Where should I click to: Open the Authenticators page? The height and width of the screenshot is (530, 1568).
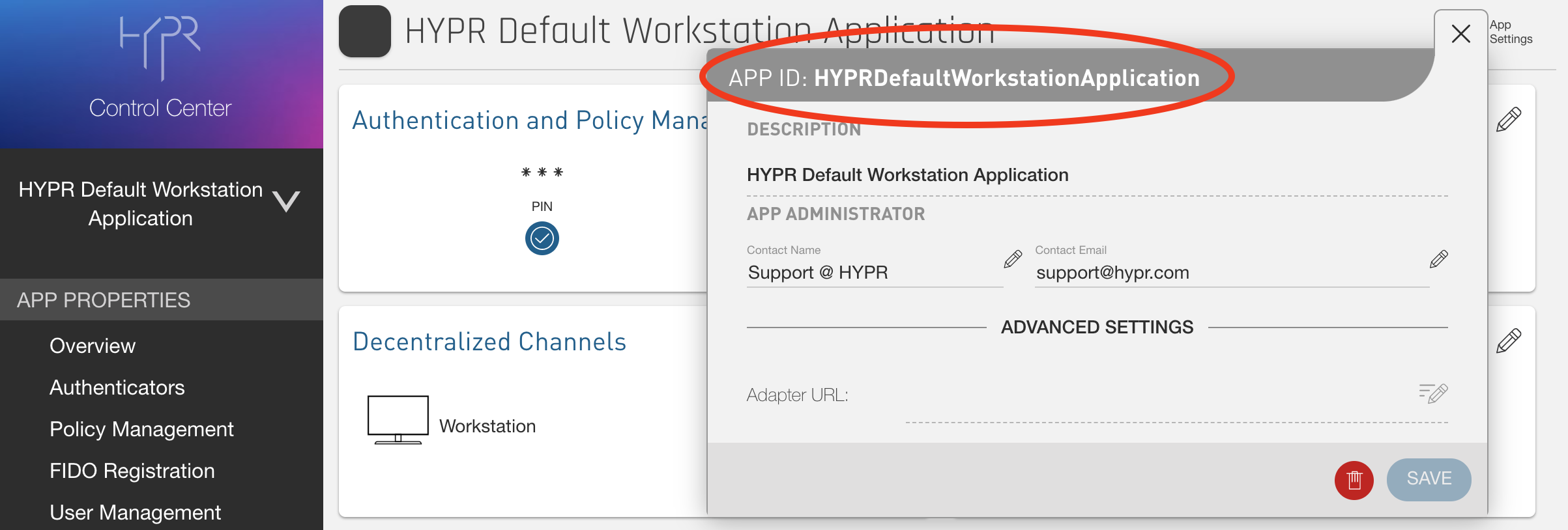point(117,387)
